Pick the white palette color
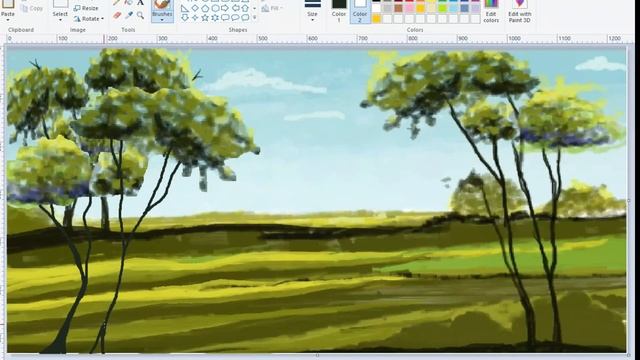Image resolution: width=640 pixels, height=360 pixels. (376, 8)
